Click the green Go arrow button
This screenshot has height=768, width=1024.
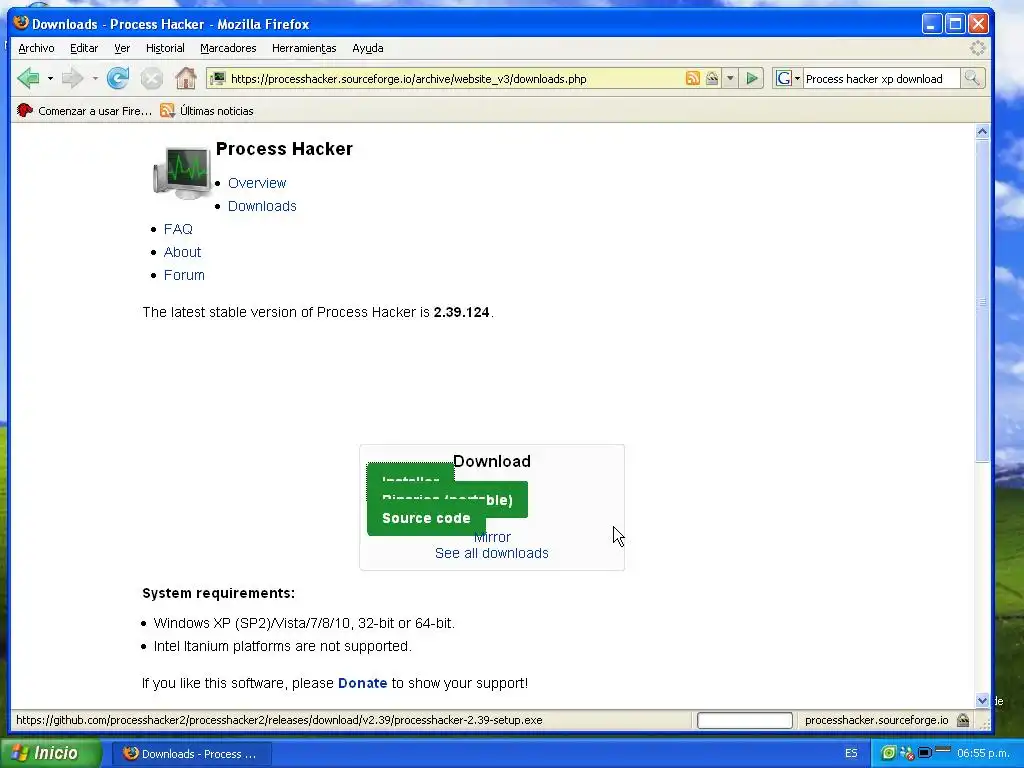[x=752, y=78]
